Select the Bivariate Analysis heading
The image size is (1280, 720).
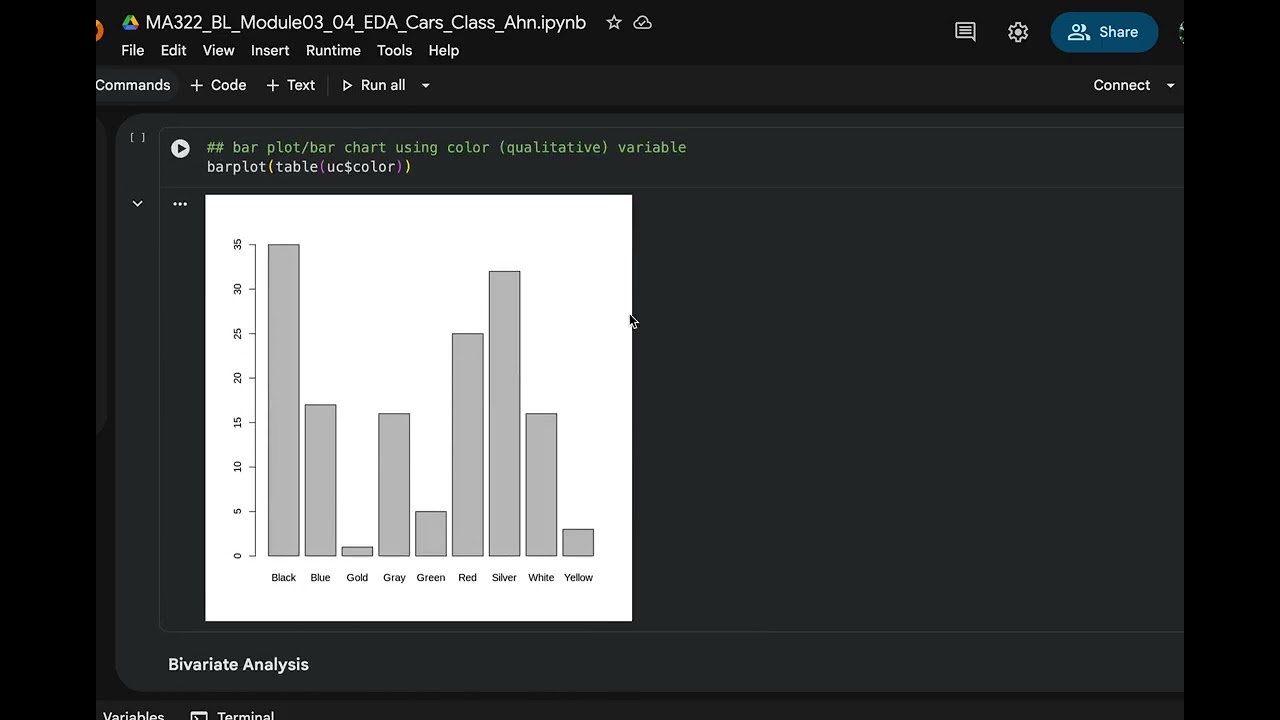coord(238,664)
